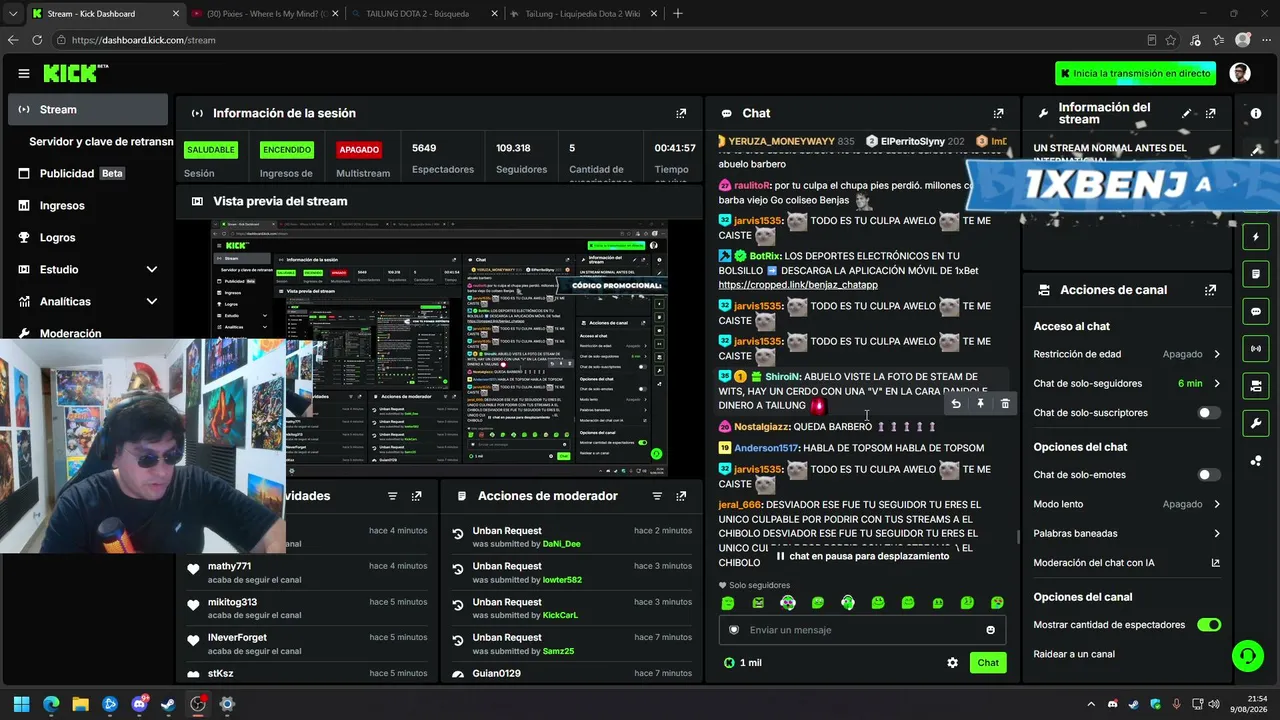Click the wrench icon in right sidebar
The width and height of the screenshot is (1280, 720).
click(1256, 423)
